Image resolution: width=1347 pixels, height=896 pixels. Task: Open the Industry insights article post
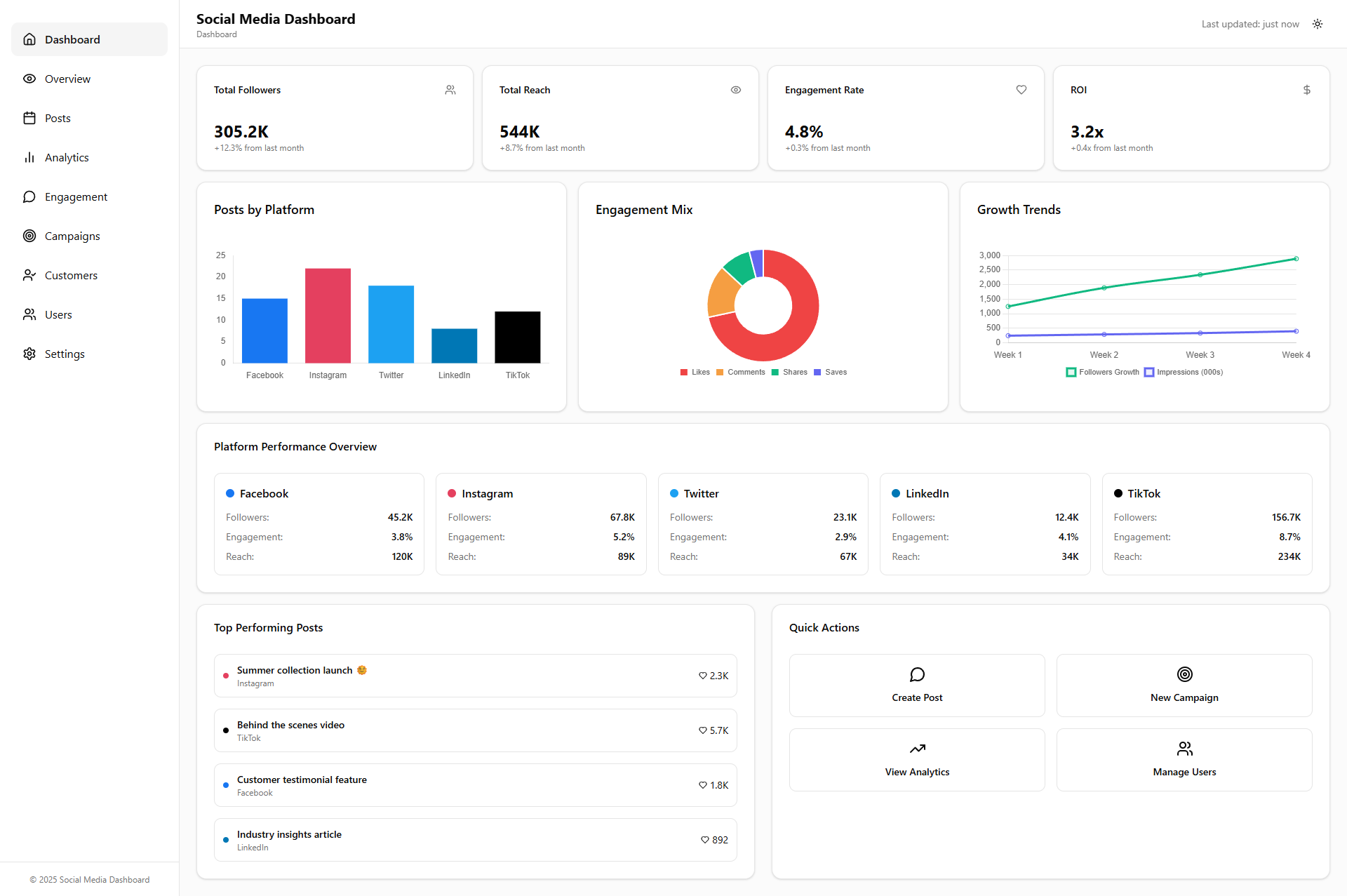click(476, 840)
